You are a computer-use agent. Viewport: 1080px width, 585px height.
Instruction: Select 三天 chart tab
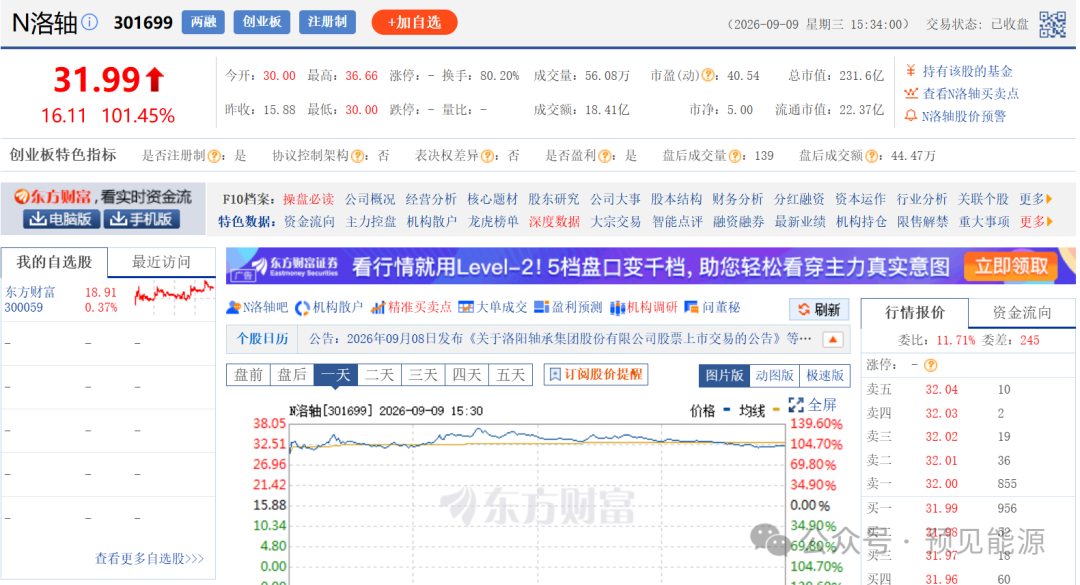tap(423, 375)
